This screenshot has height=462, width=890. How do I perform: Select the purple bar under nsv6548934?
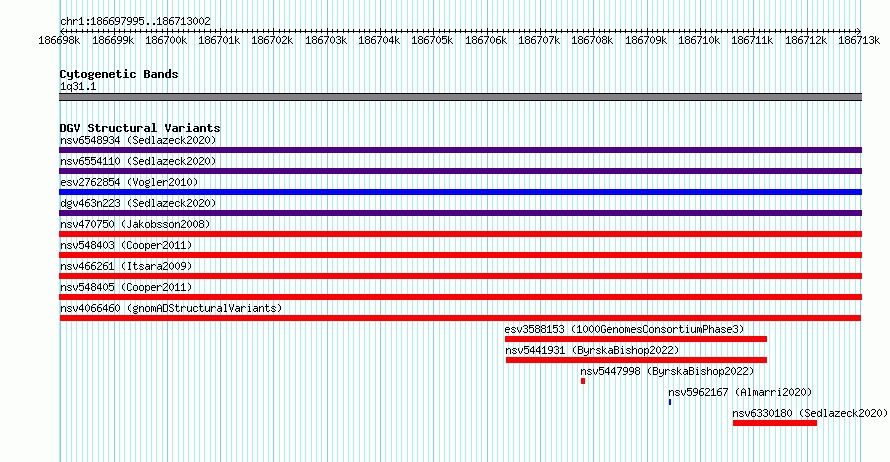[460, 150]
